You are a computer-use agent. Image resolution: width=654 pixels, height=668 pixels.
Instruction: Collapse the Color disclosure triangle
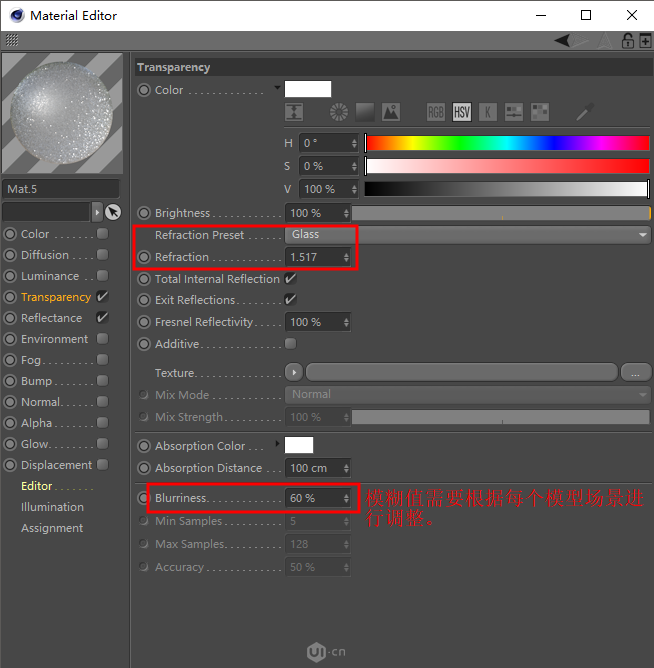[x=277, y=89]
